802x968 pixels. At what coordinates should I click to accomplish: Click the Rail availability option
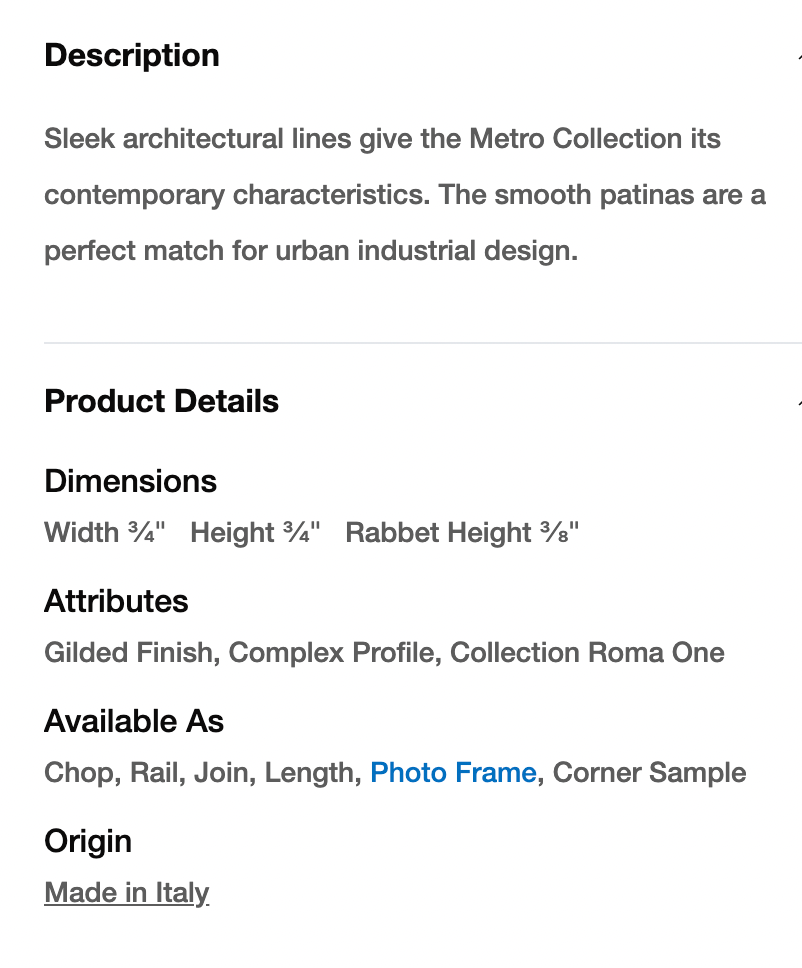[x=155, y=773]
